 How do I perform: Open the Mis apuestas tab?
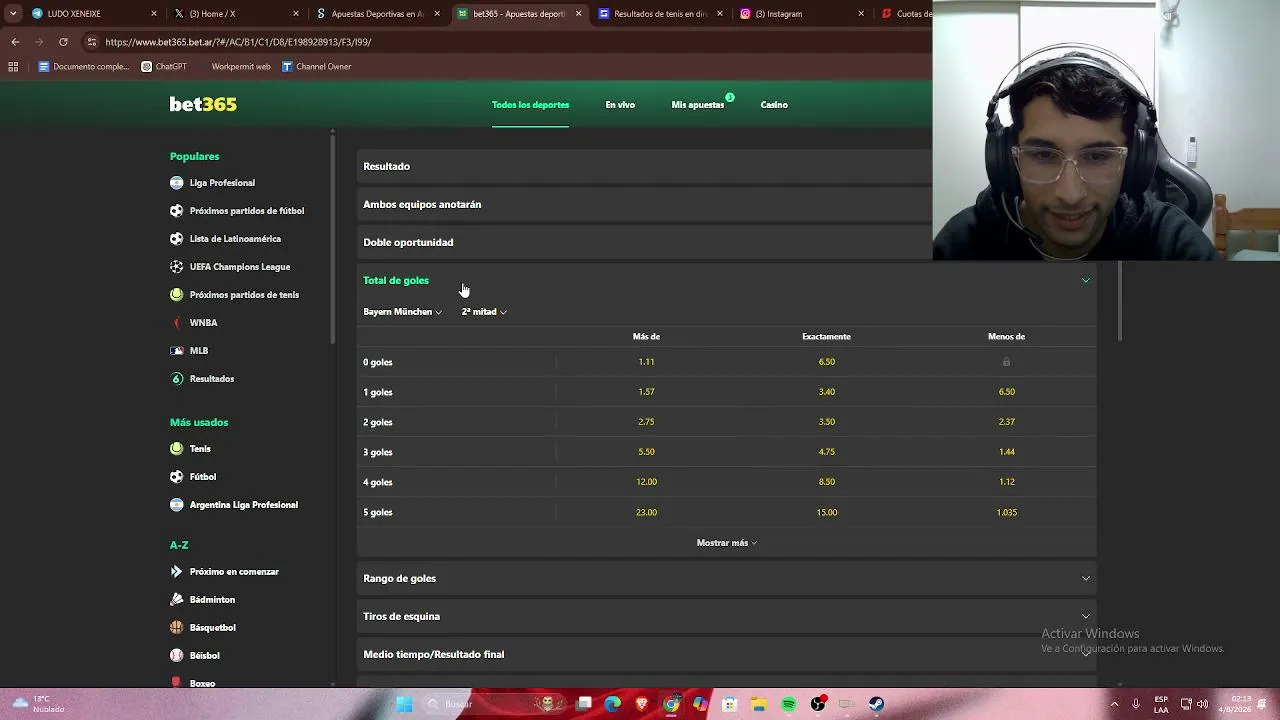[698, 105]
